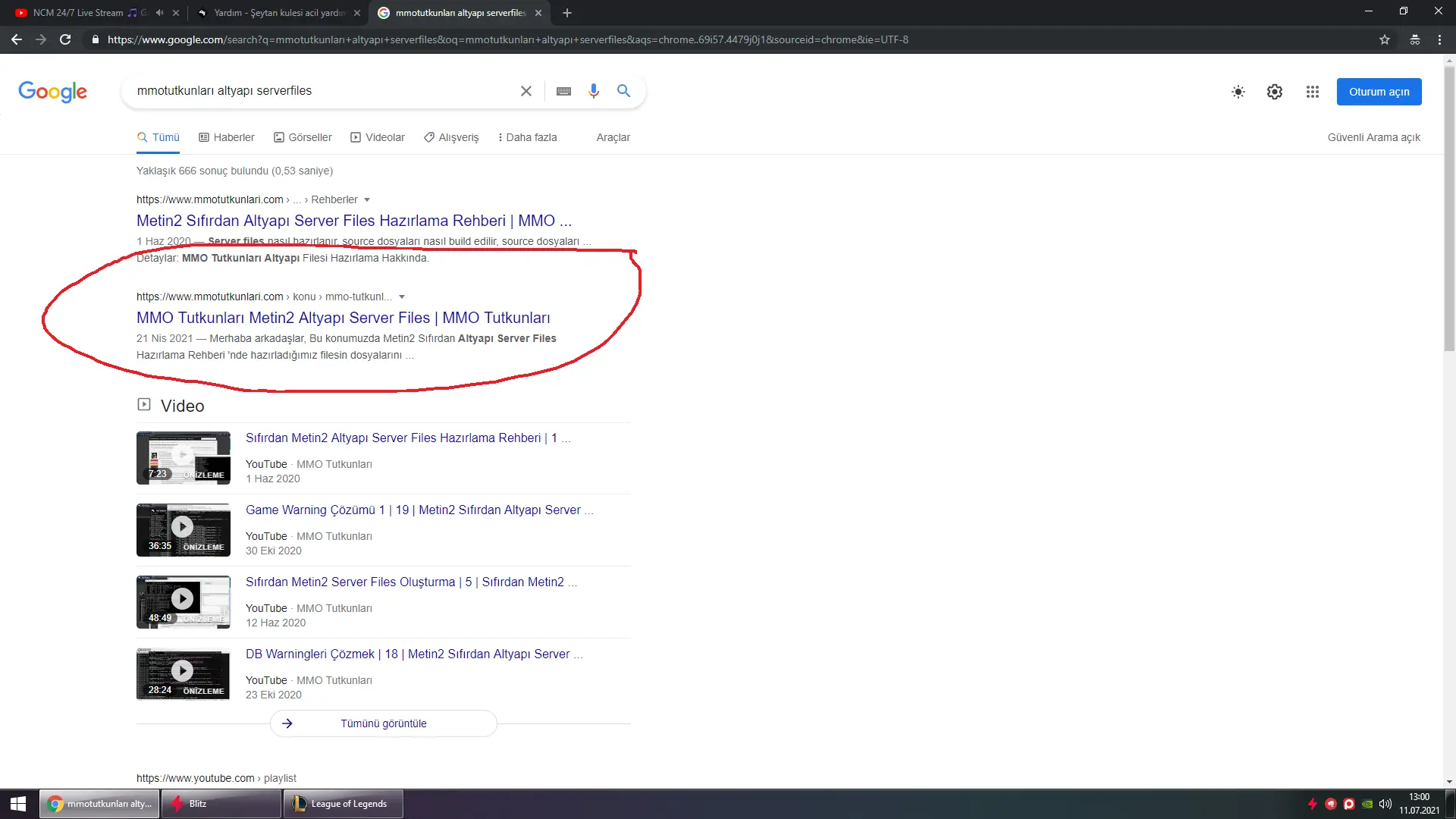Expand the Daha fazla menu

tap(528, 137)
